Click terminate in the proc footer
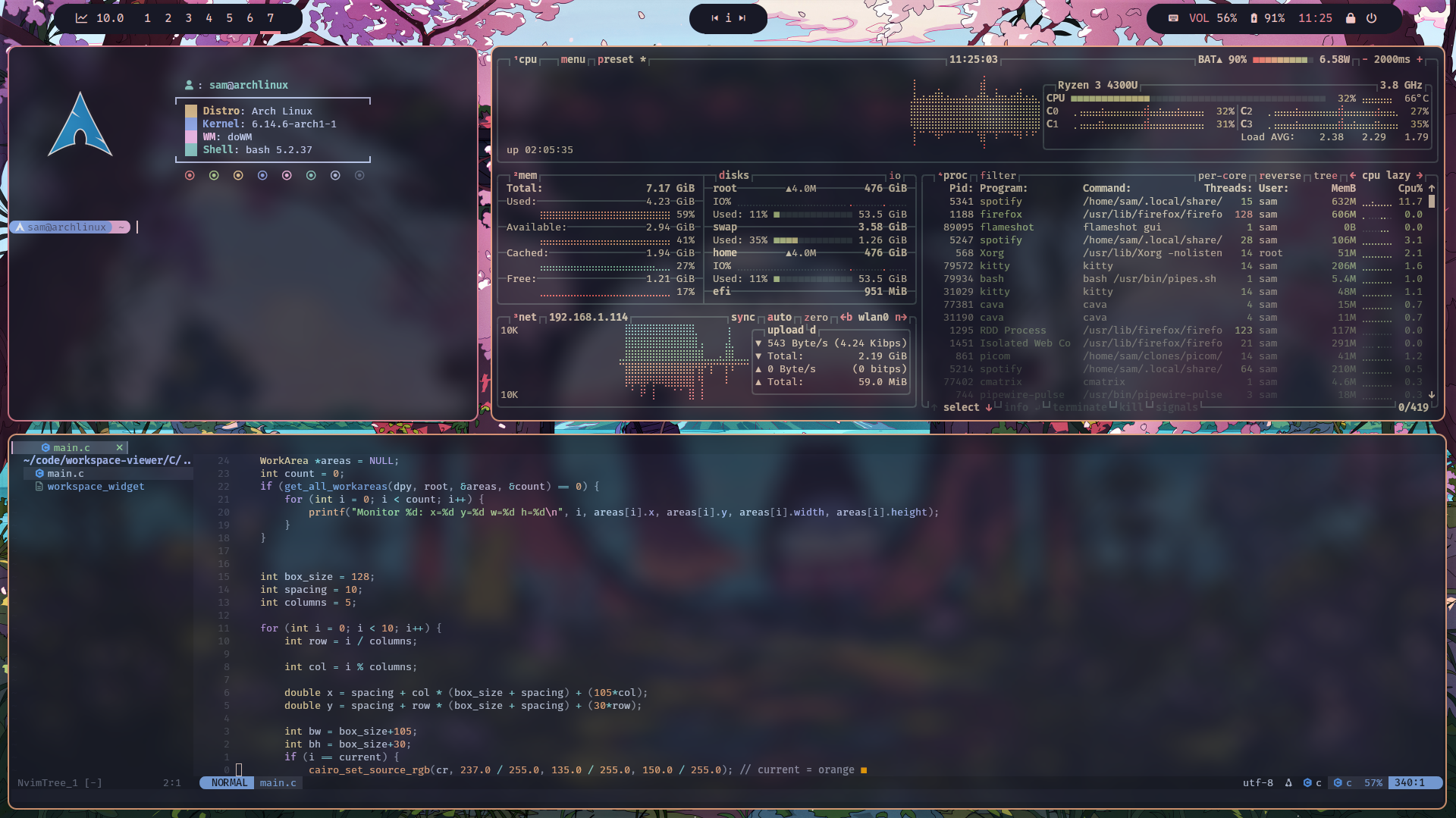1456x818 pixels. click(x=1080, y=407)
